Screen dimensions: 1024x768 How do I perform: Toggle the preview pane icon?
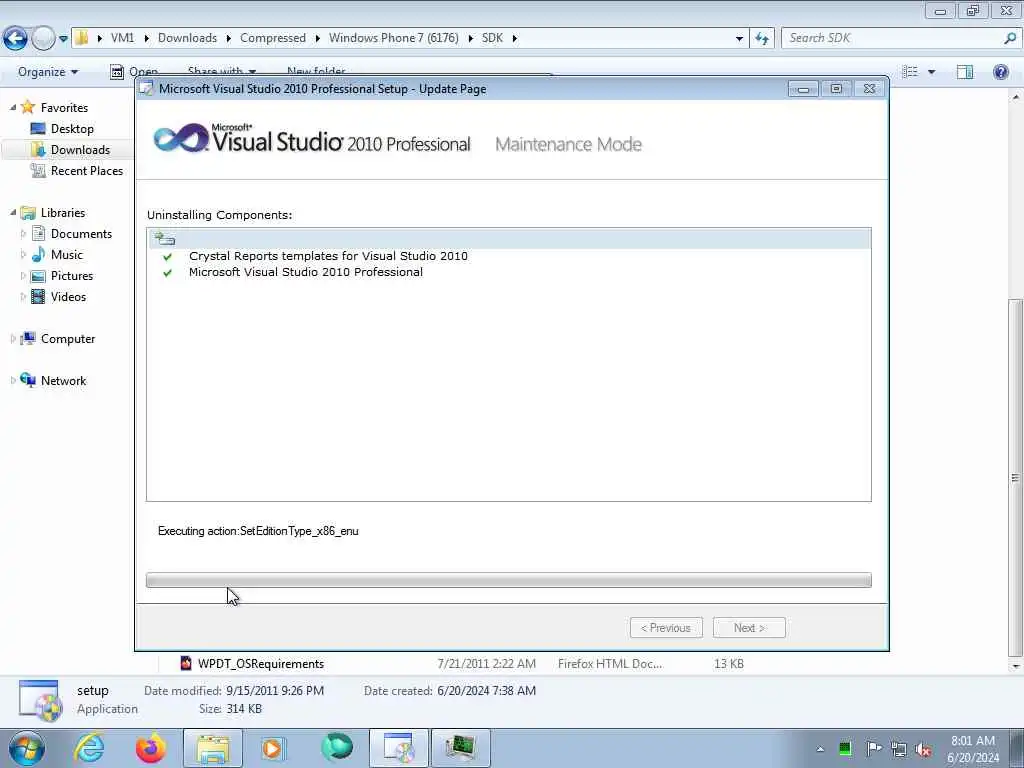pos(965,72)
